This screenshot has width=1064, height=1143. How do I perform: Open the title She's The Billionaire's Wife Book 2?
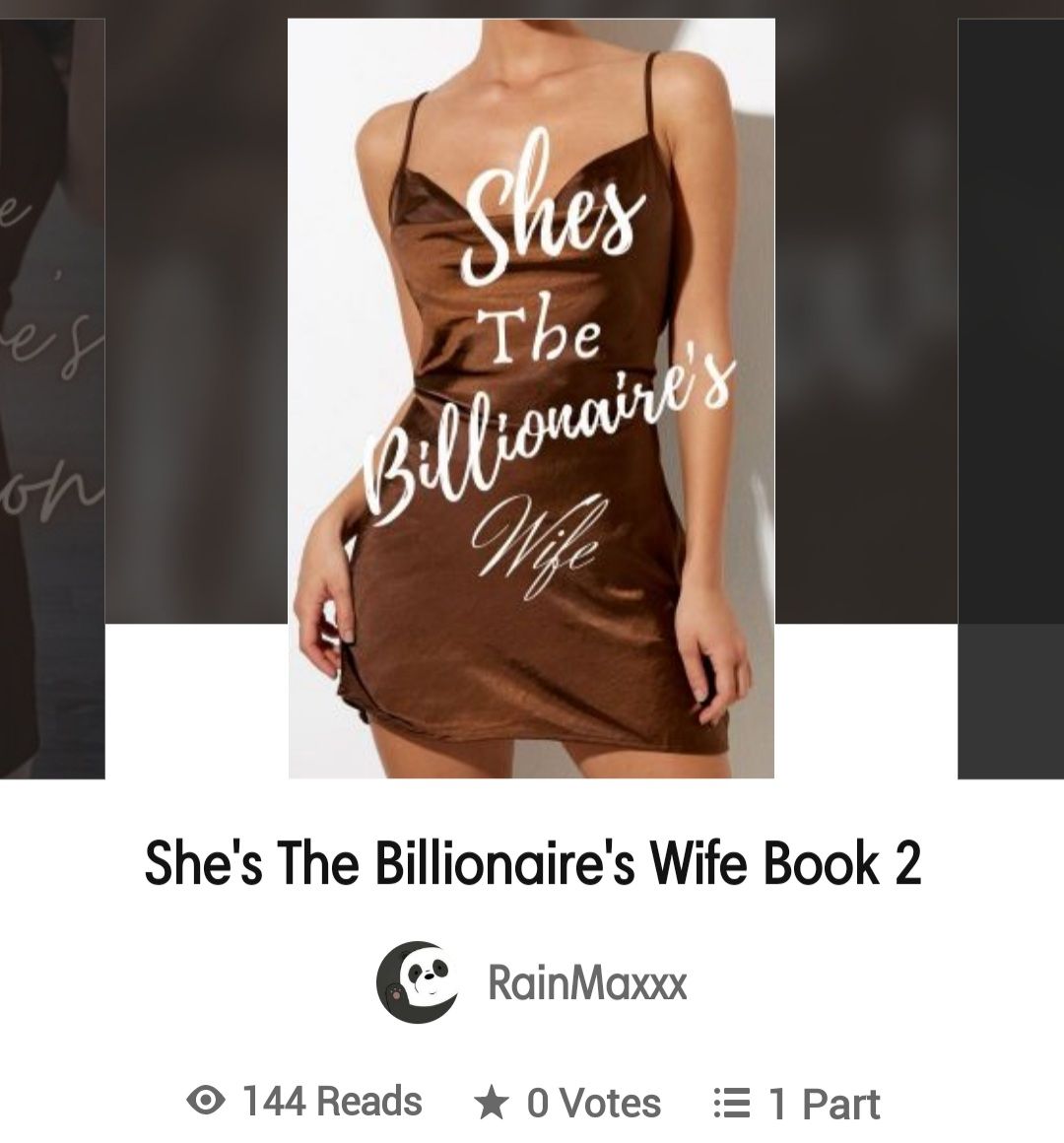click(x=533, y=862)
